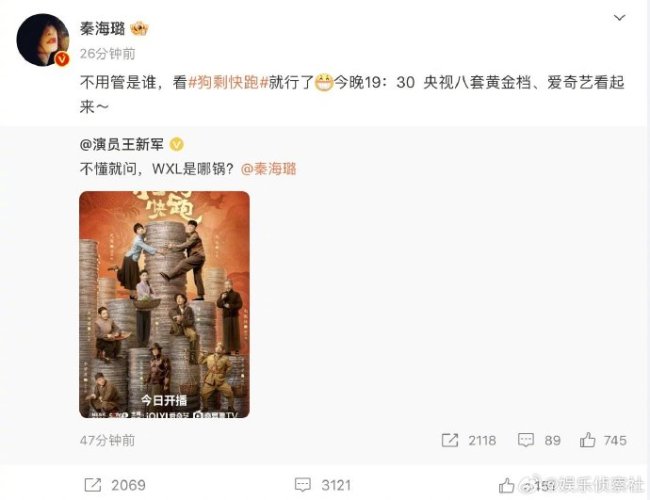
Task: Click comment icon on quoted post (89)
Action: pos(526,440)
